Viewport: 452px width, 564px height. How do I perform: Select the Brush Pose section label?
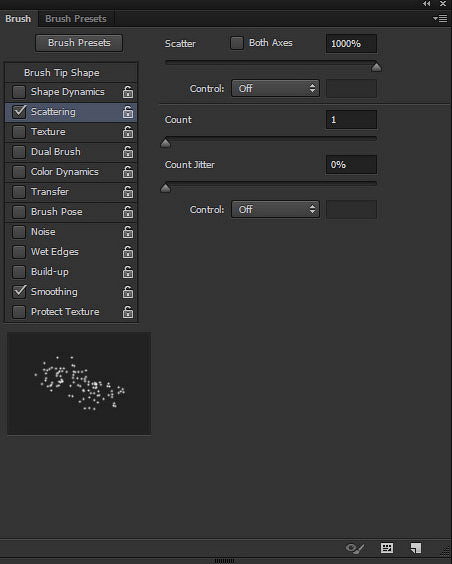(57, 212)
